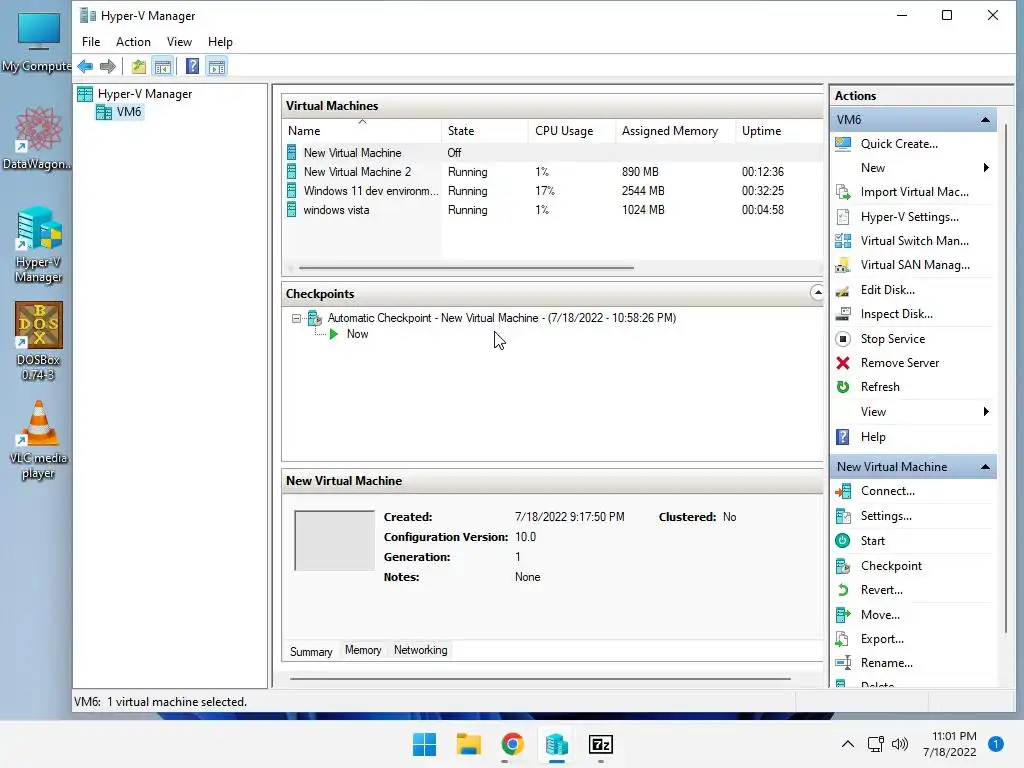The width and height of the screenshot is (1024, 768).
Task: Open the Windows Start menu
Action: [x=424, y=744]
